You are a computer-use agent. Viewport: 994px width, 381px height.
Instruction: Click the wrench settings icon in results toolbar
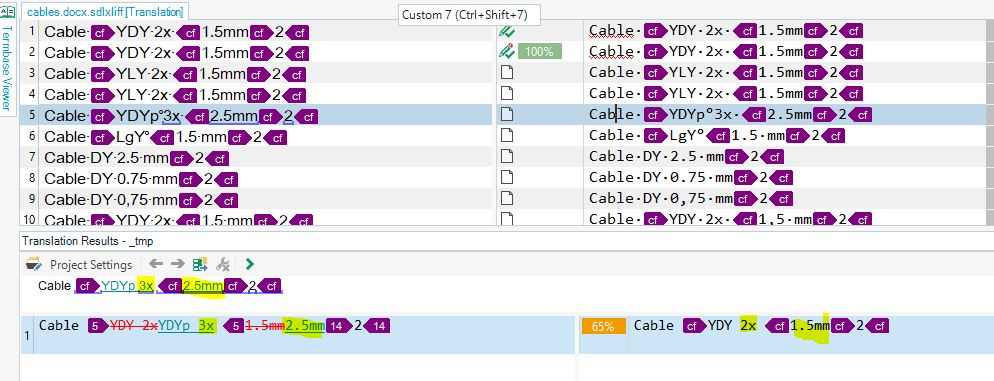(223, 264)
